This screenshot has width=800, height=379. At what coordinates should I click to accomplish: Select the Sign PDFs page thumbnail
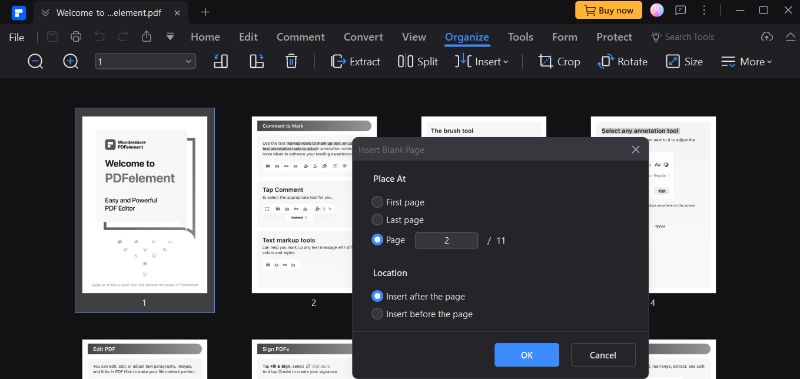302,359
